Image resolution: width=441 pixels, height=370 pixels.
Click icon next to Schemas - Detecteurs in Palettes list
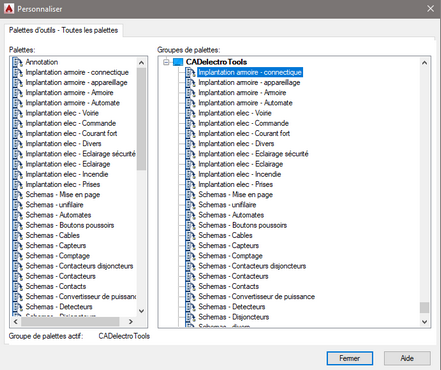tap(17, 307)
